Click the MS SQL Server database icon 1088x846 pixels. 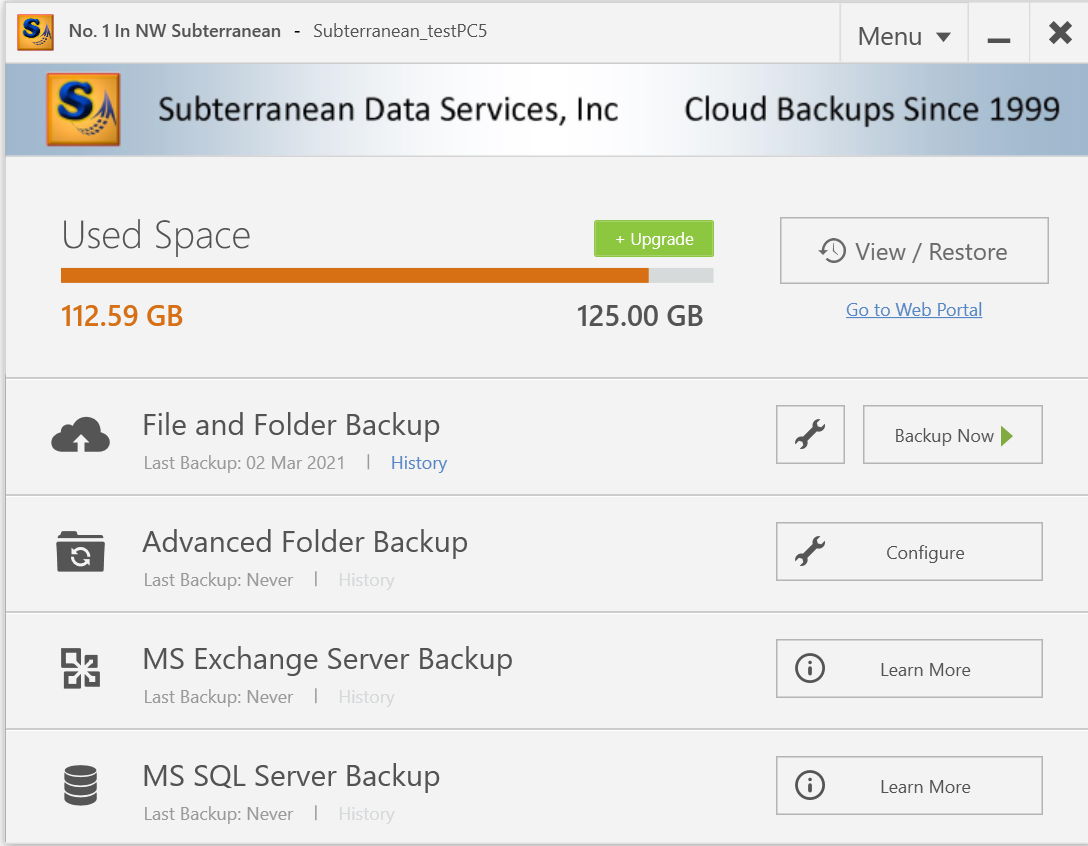80,786
